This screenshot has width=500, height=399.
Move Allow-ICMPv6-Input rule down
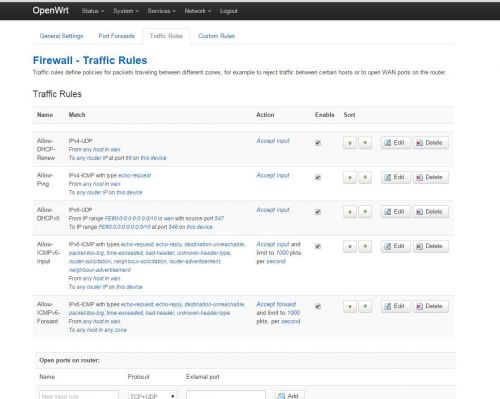[x=365, y=246]
